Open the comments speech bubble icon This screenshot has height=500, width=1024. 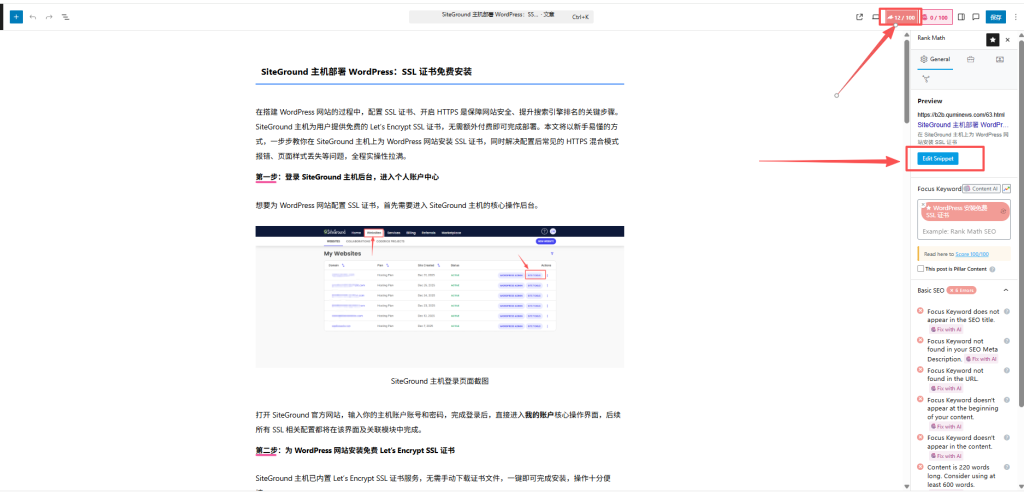(976, 17)
